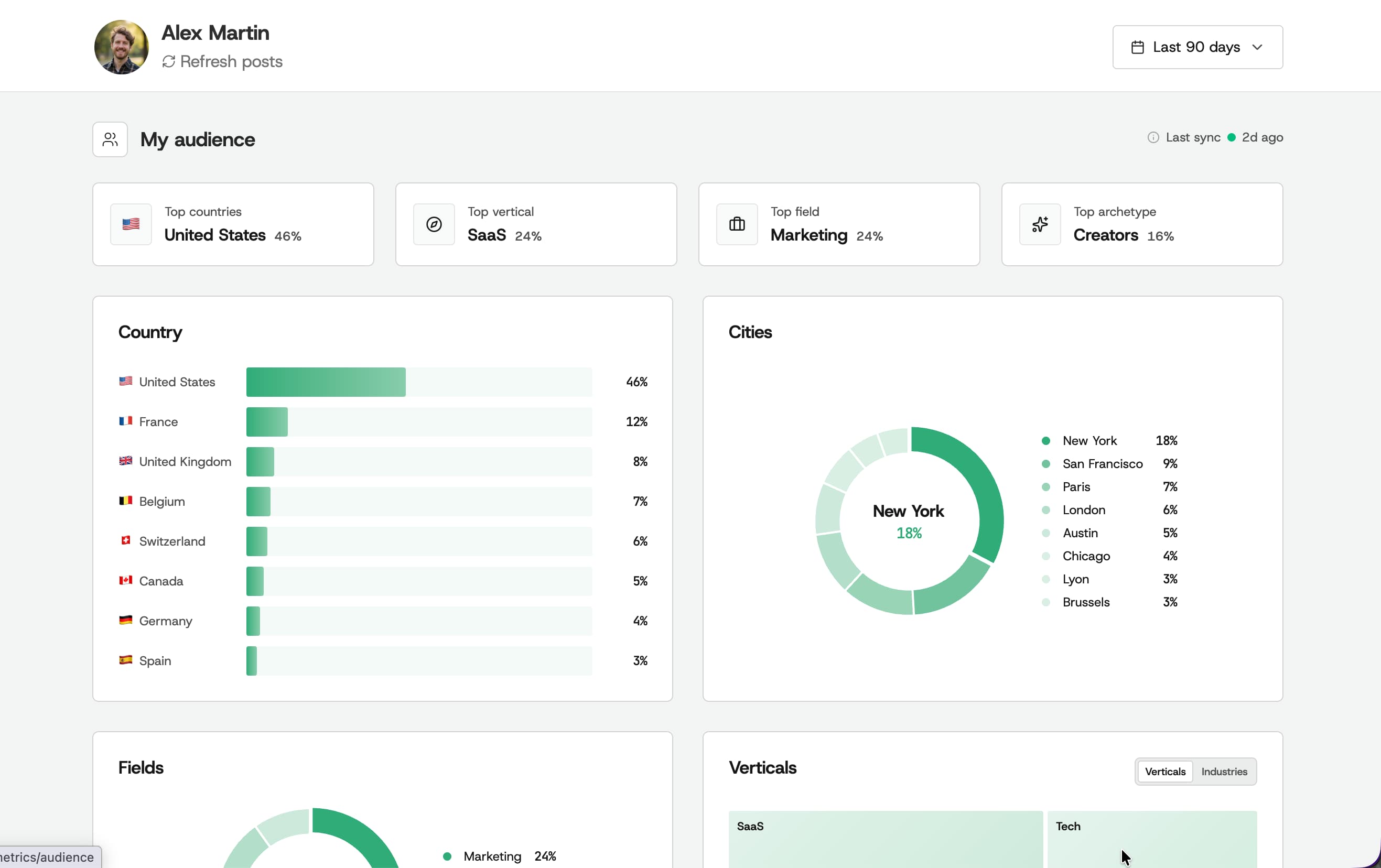Switch to the Verticals tab

[1165, 772]
